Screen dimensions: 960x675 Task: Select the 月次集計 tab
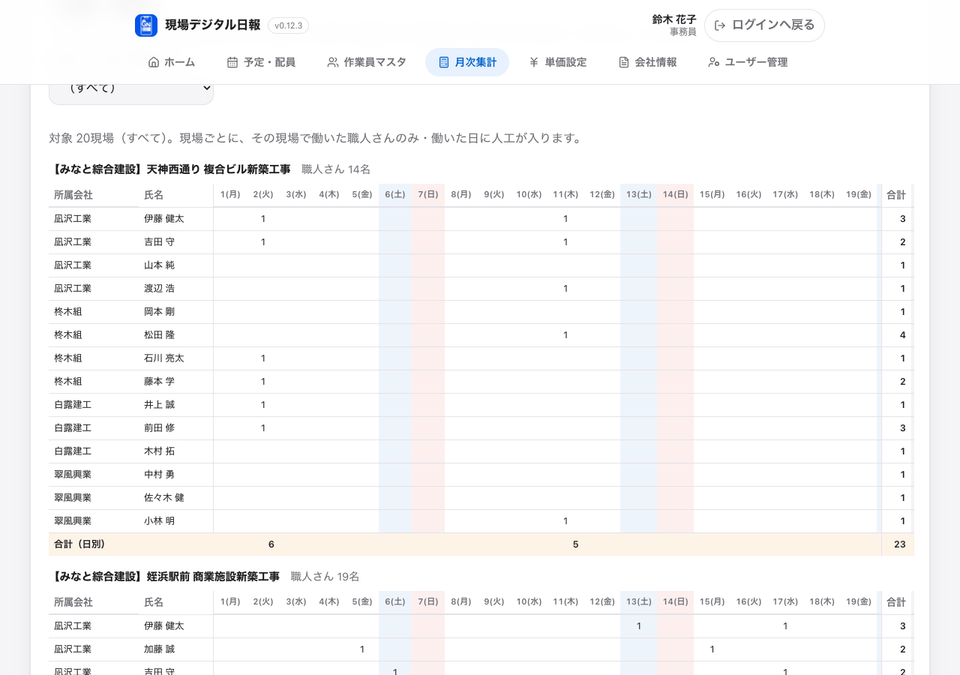pos(467,62)
